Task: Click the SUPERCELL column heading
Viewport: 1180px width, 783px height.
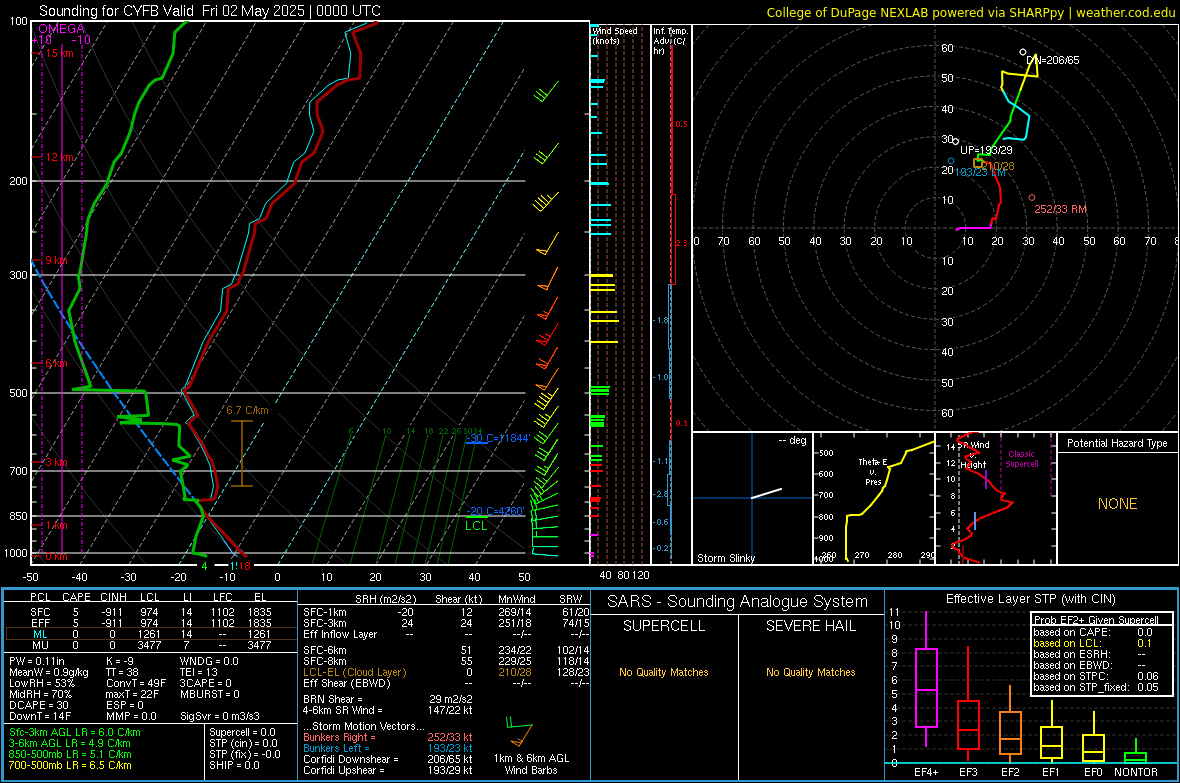Action: pyautogui.click(x=664, y=626)
